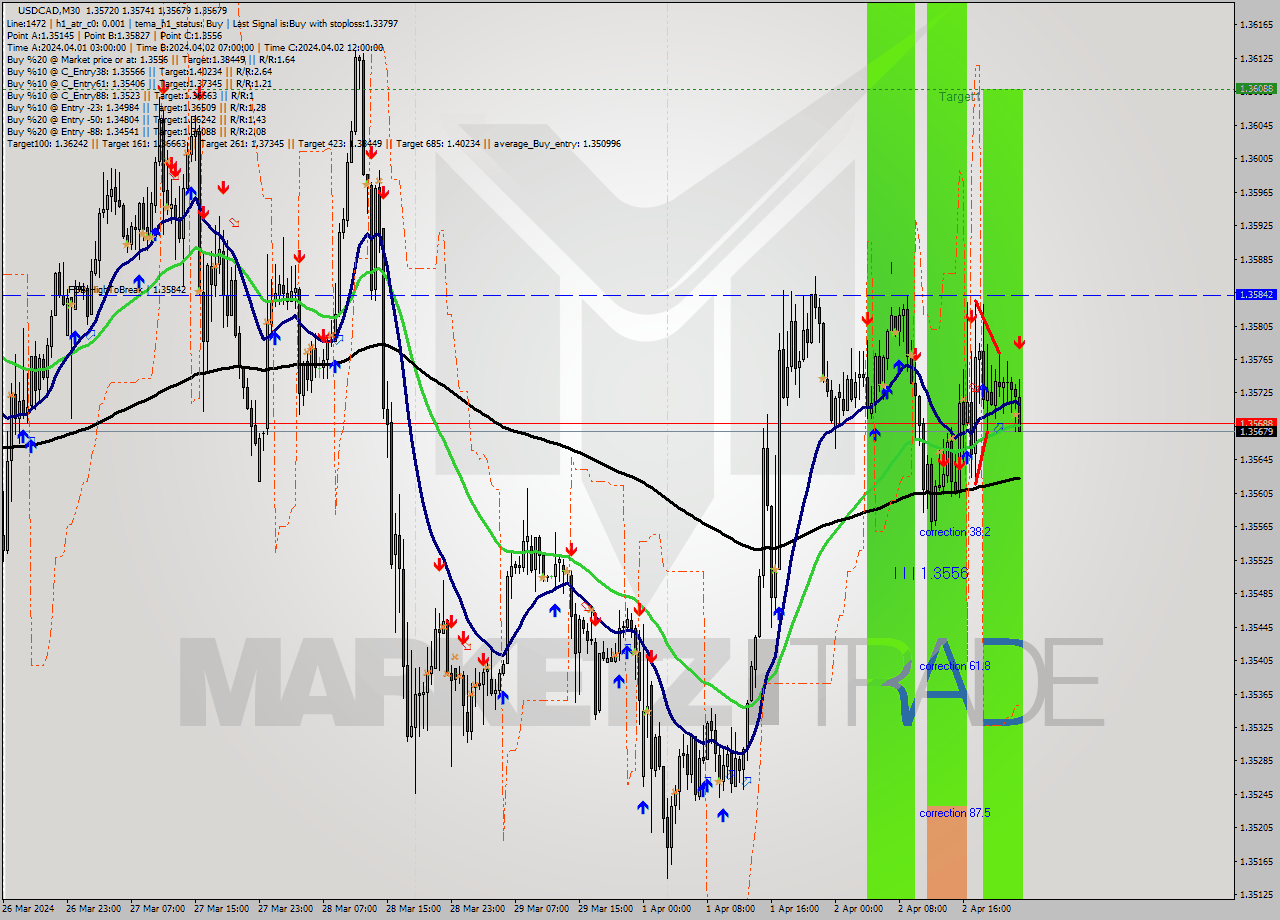Viewport: 1280px width, 920px height.
Task: Select 'Buy %20 @ Market price' line
Action: pyautogui.click(x=151, y=59)
